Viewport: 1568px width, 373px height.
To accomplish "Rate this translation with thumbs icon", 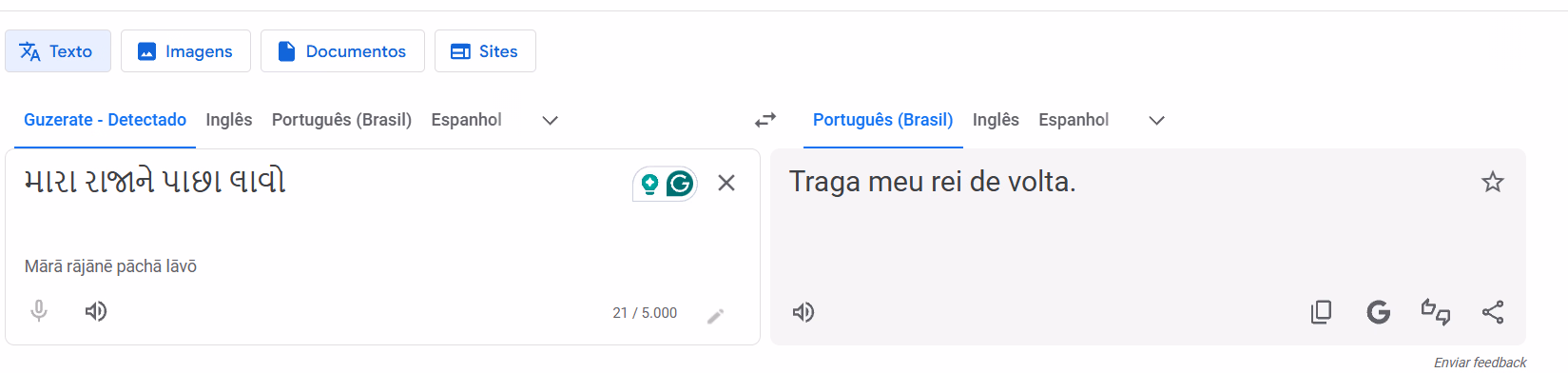I will click(x=1435, y=312).
